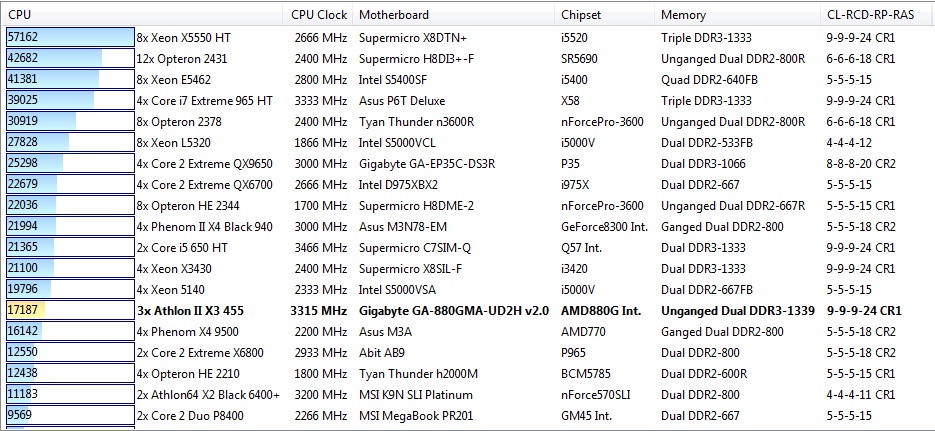935x431 pixels.
Task: Select the 4x Phenom X4 9500 row
Action: click(x=187, y=331)
